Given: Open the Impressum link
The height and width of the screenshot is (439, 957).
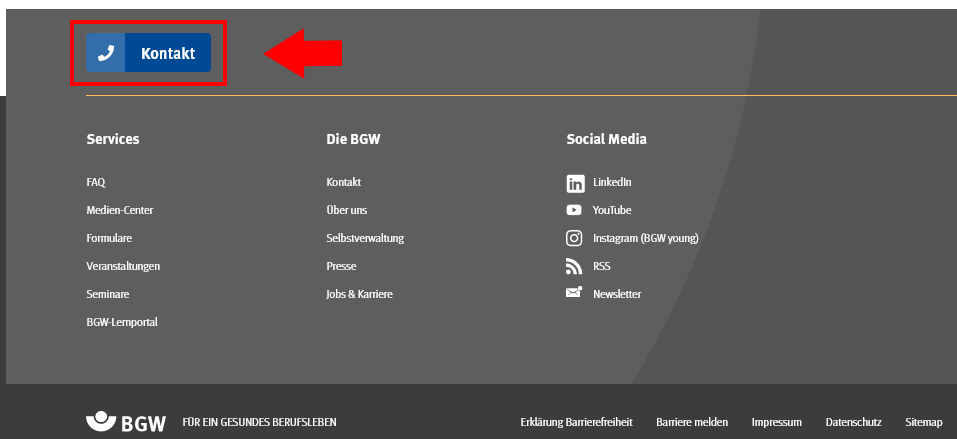Looking at the screenshot, I should click(x=776, y=422).
